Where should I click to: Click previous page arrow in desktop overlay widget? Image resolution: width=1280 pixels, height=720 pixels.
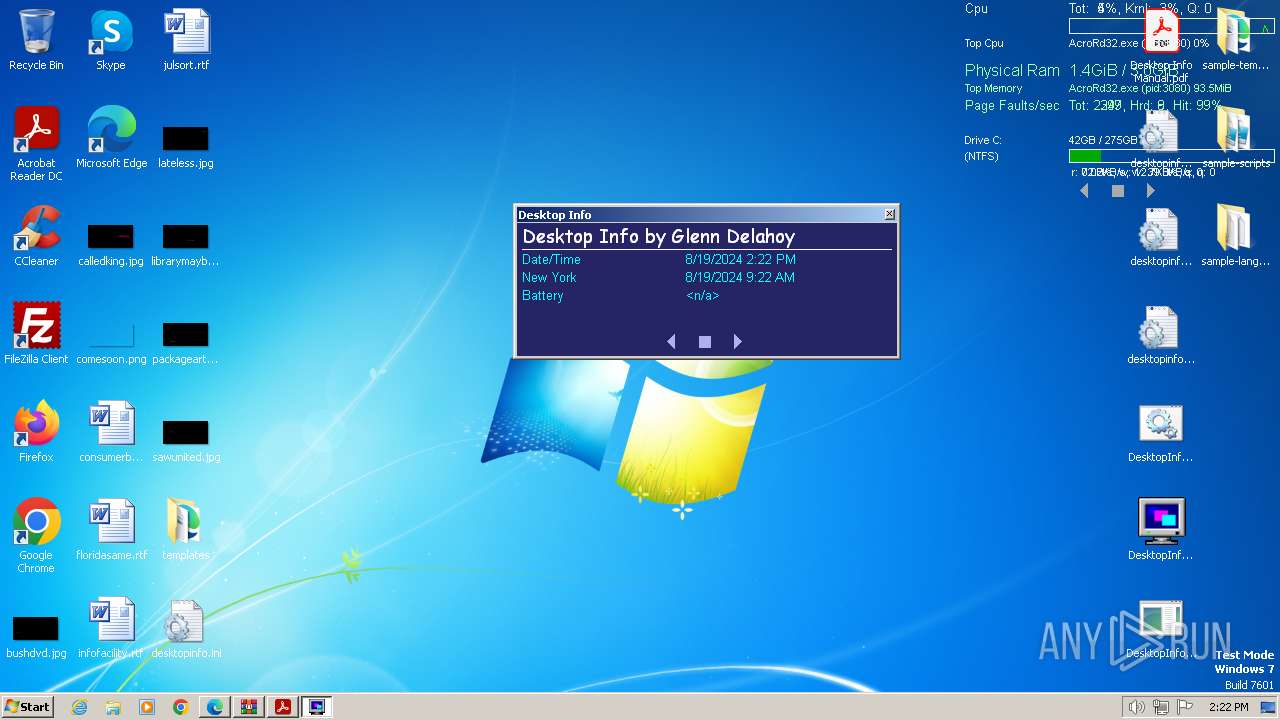1084,191
